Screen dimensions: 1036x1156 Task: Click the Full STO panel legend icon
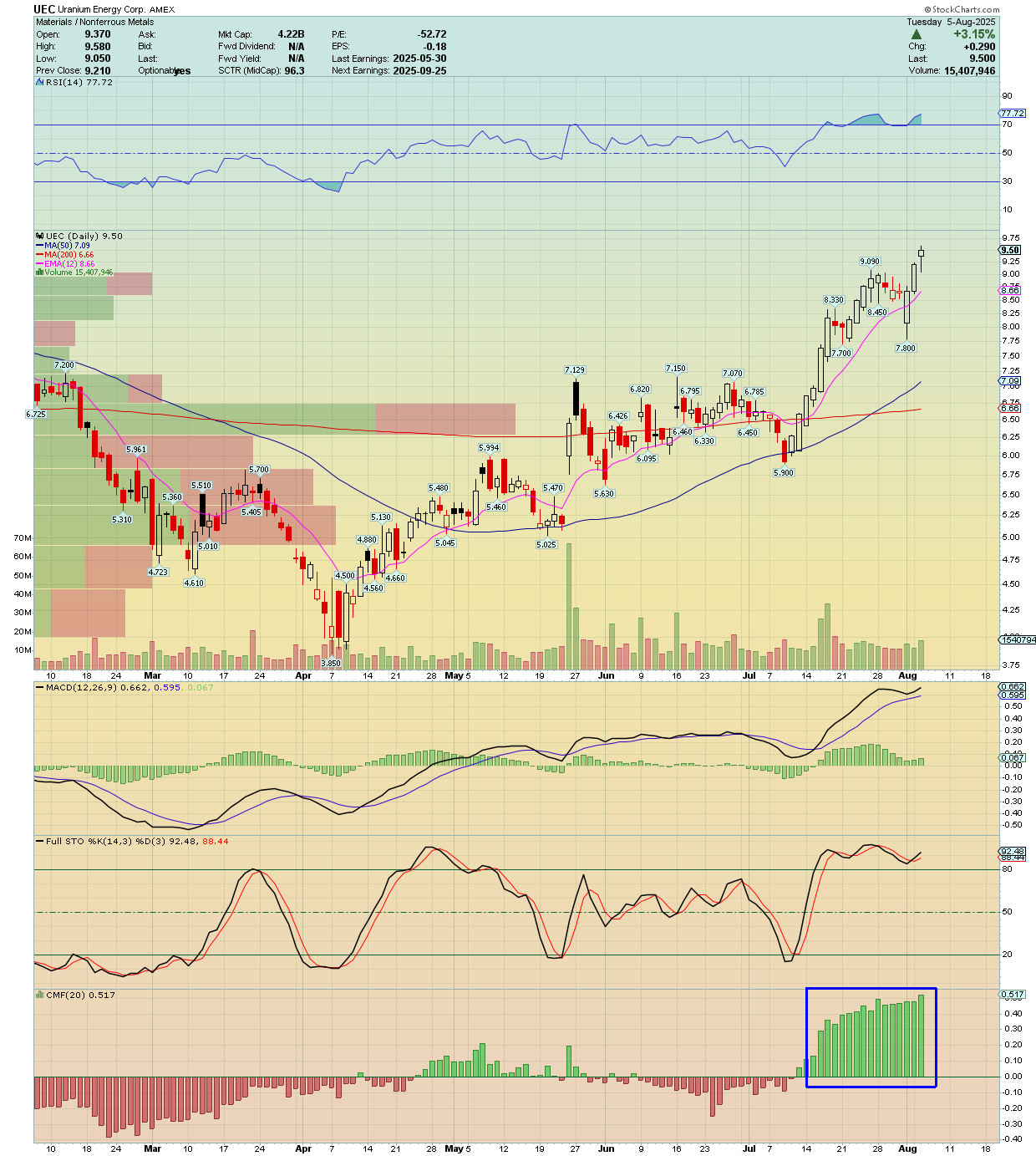tap(39, 841)
